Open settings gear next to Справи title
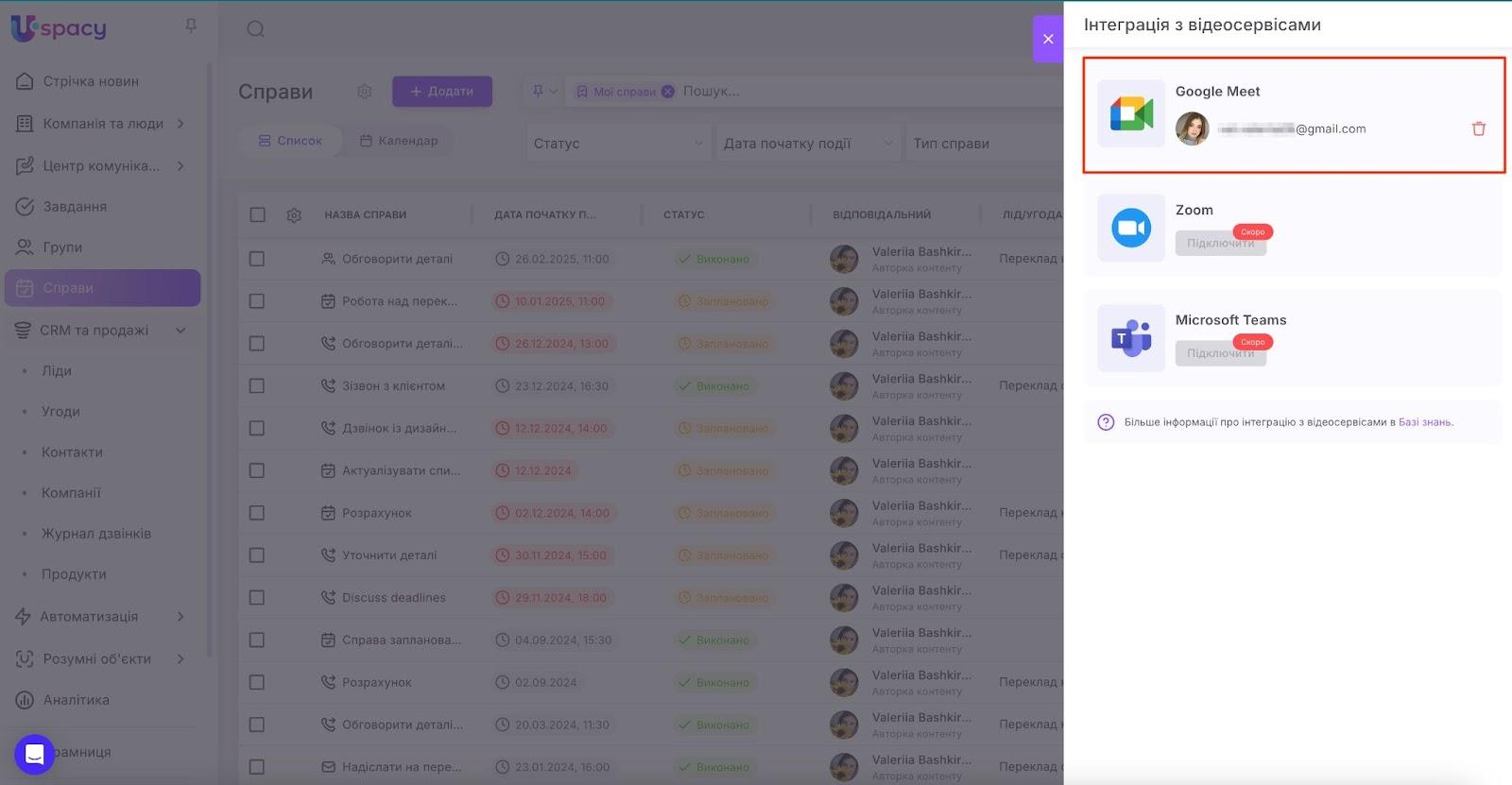1512x785 pixels. 364,92
